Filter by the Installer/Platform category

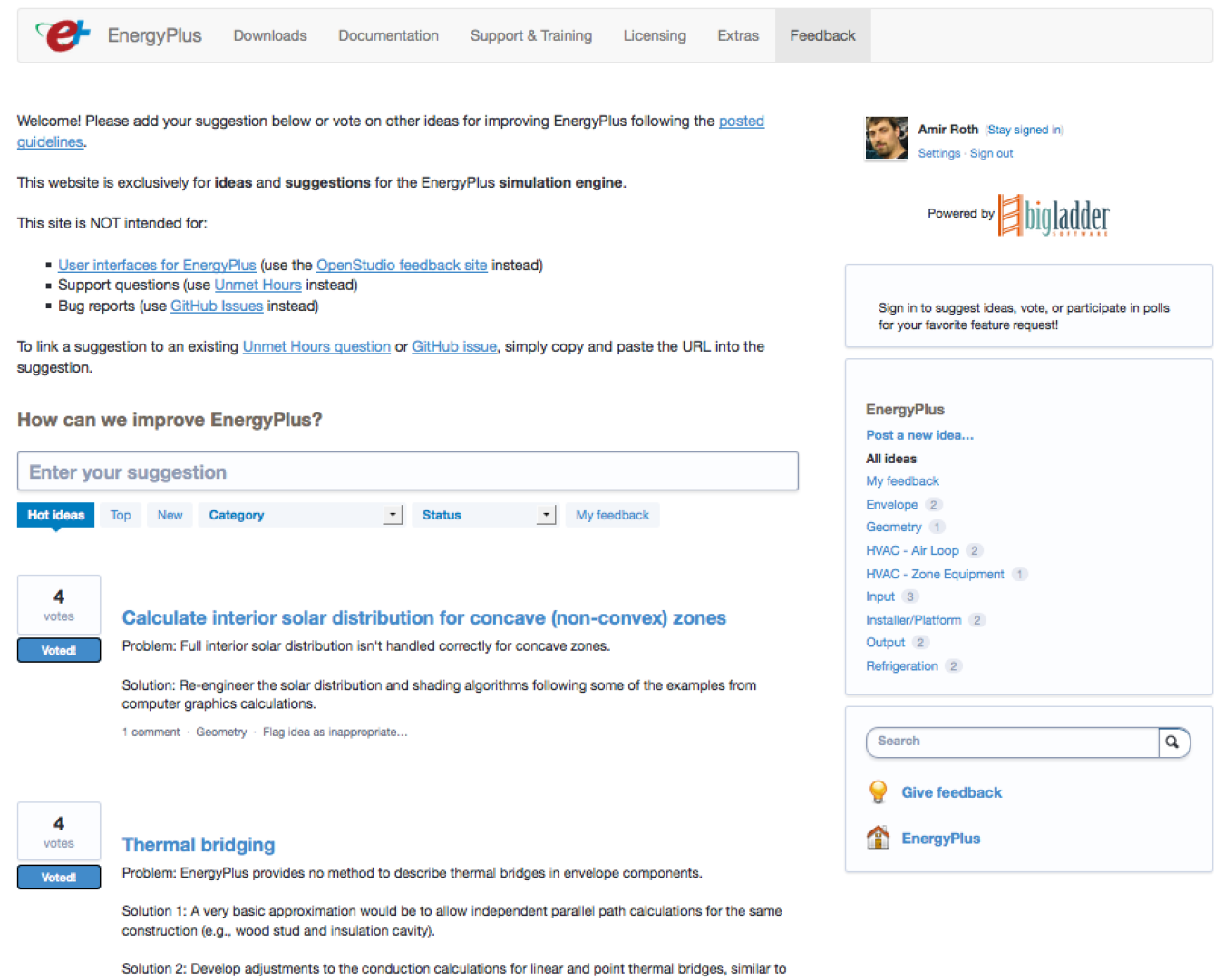pyautogui.click(x=913, y=620)
